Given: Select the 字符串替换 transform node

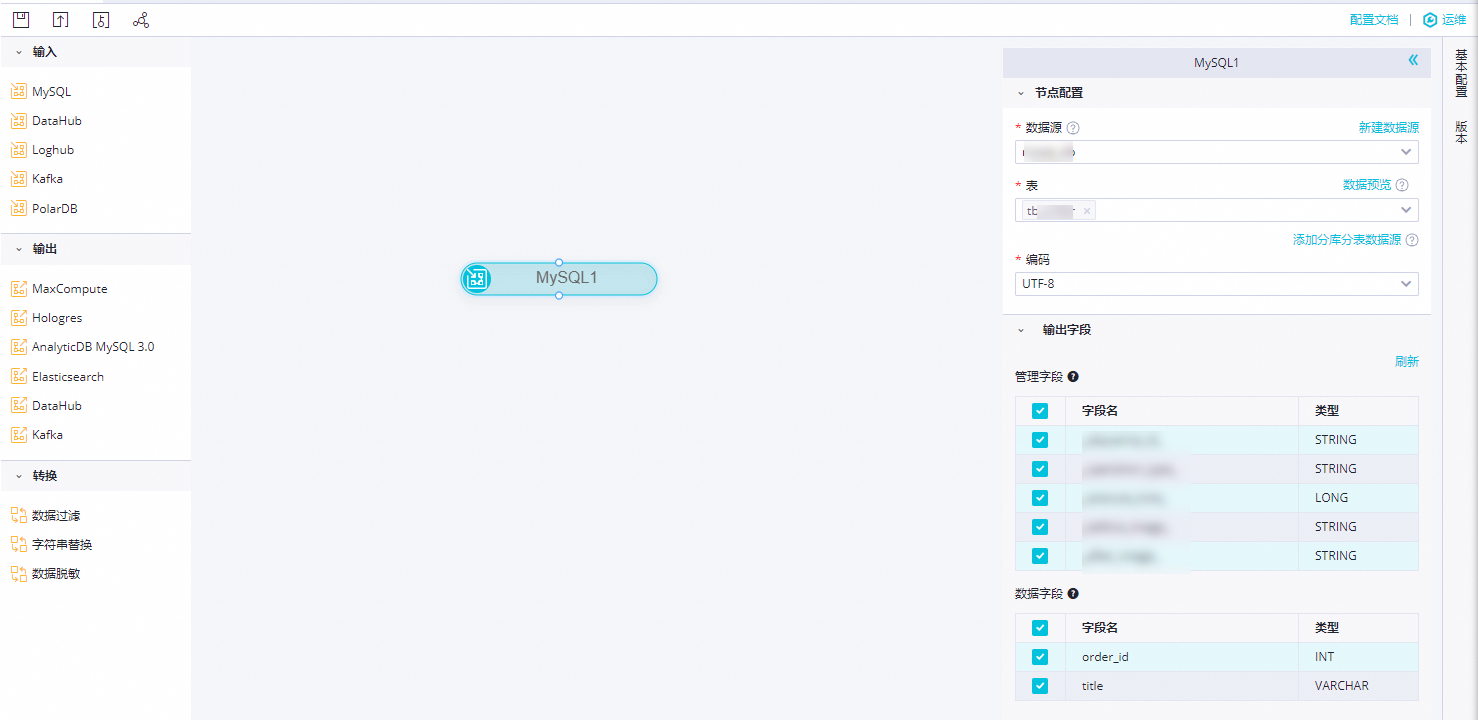Looking at the screenshot, I should 52,544.
